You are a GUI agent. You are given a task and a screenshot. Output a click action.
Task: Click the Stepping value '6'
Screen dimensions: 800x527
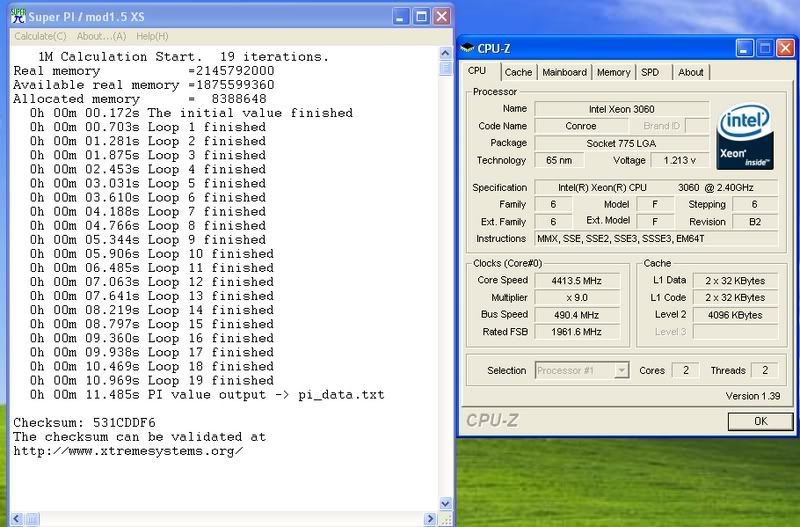[x=755, y=204]
